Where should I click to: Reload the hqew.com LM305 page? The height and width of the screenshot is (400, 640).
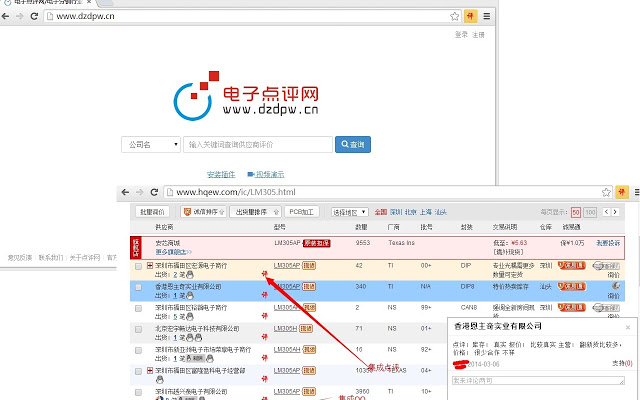154,192
